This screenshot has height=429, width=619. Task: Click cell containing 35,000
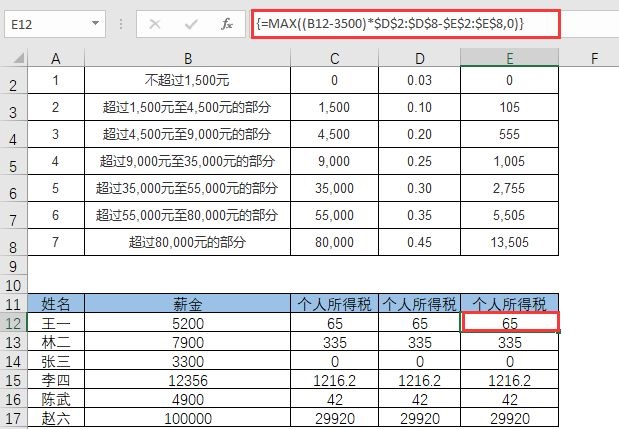334,188
